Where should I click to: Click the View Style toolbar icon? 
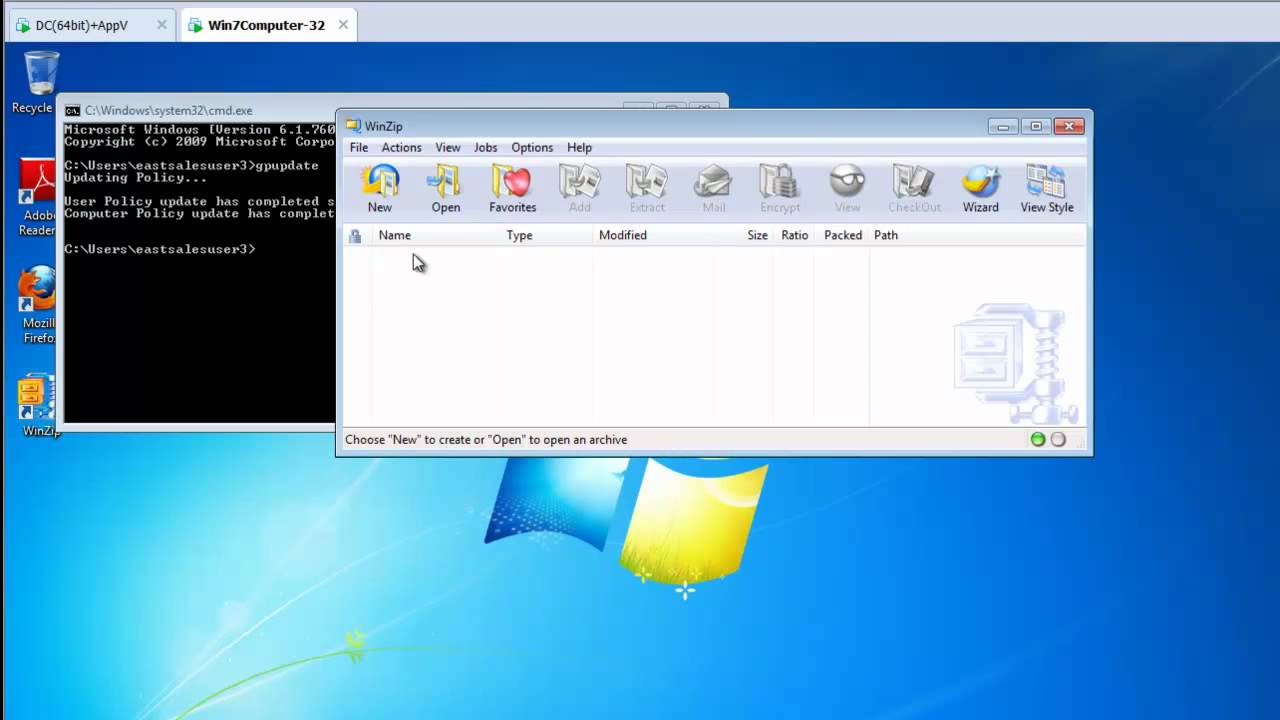coord(1047,189)
